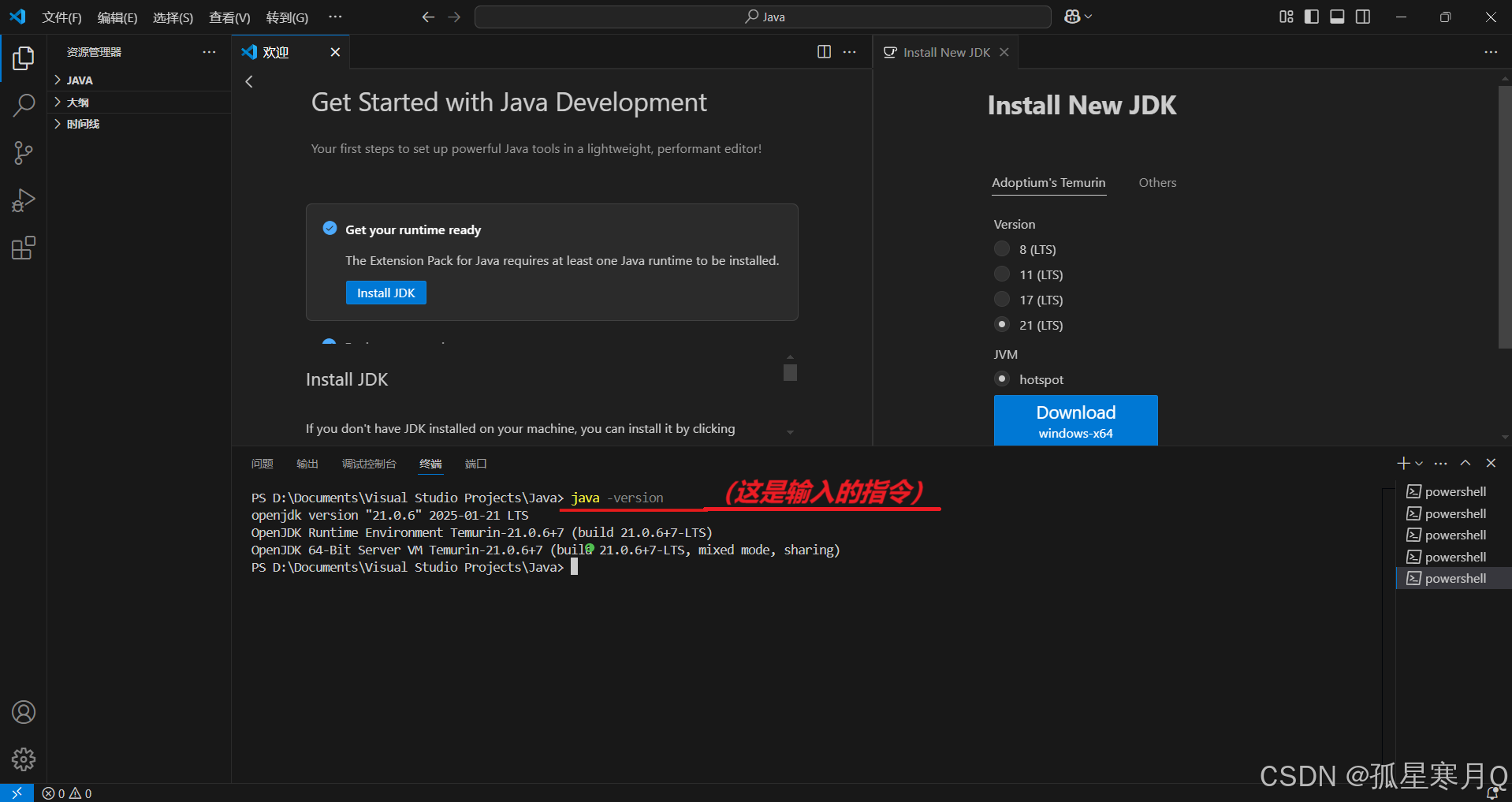
Task: Expand the JAVA folder section
Action: click(139, 80)
